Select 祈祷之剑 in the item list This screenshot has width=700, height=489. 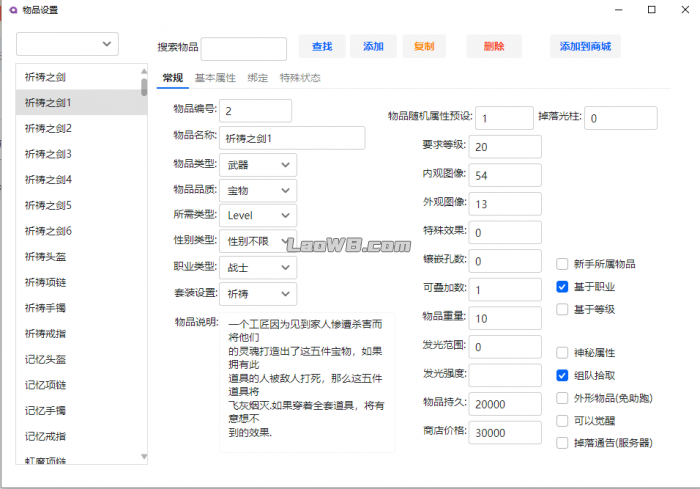tap(79, 77)
